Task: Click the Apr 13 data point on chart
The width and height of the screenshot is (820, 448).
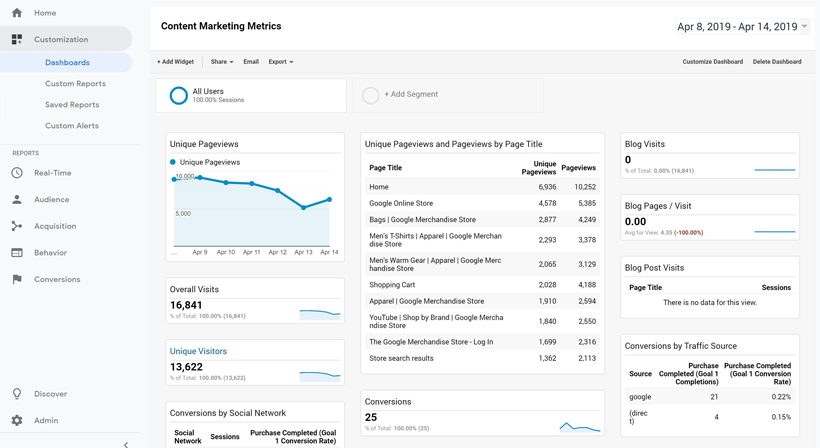Action: pyautogui.click(x=303, y=208)
